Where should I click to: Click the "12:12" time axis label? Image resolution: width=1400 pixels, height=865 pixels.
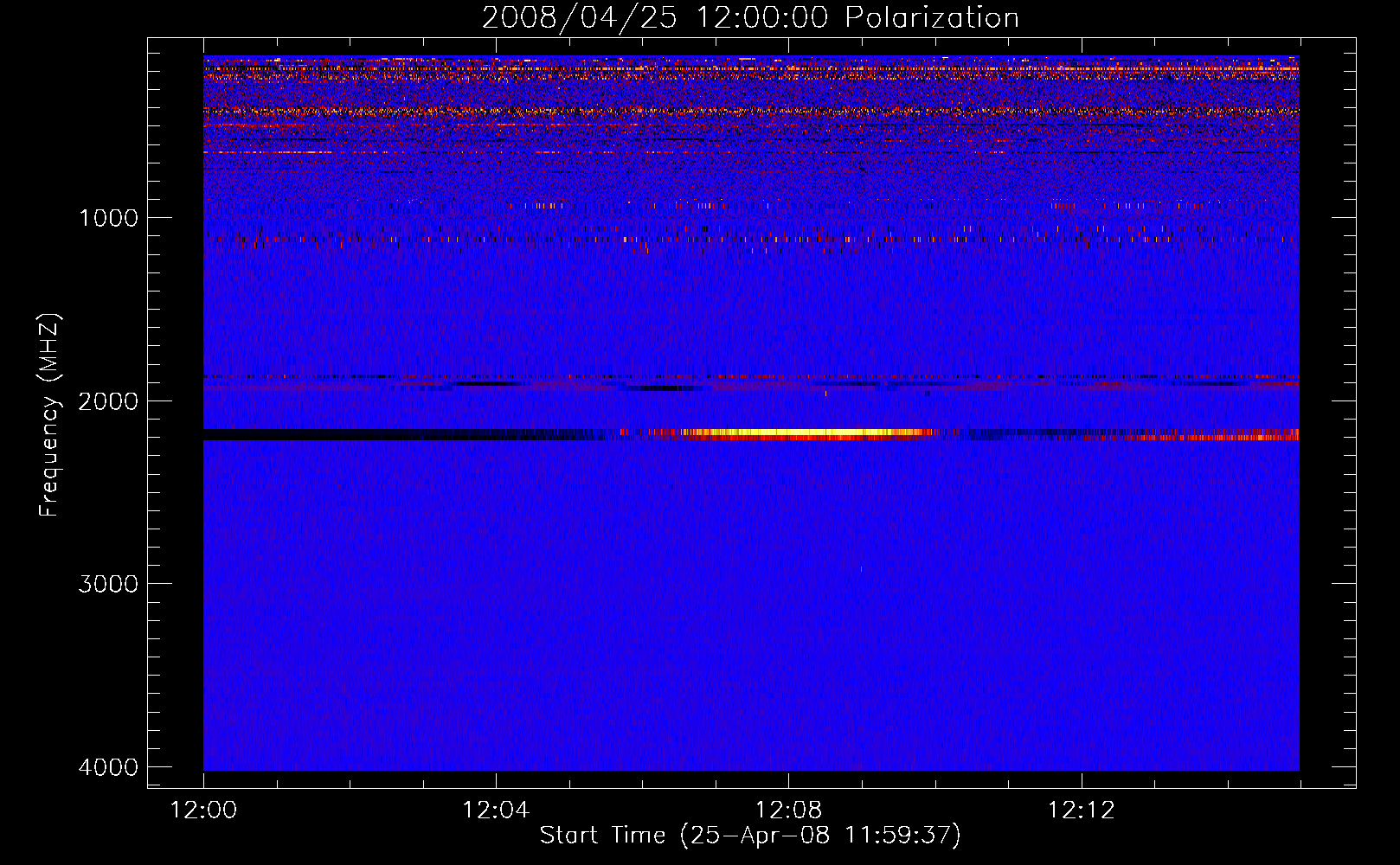pyautogui.click(x=1082, y=810)
